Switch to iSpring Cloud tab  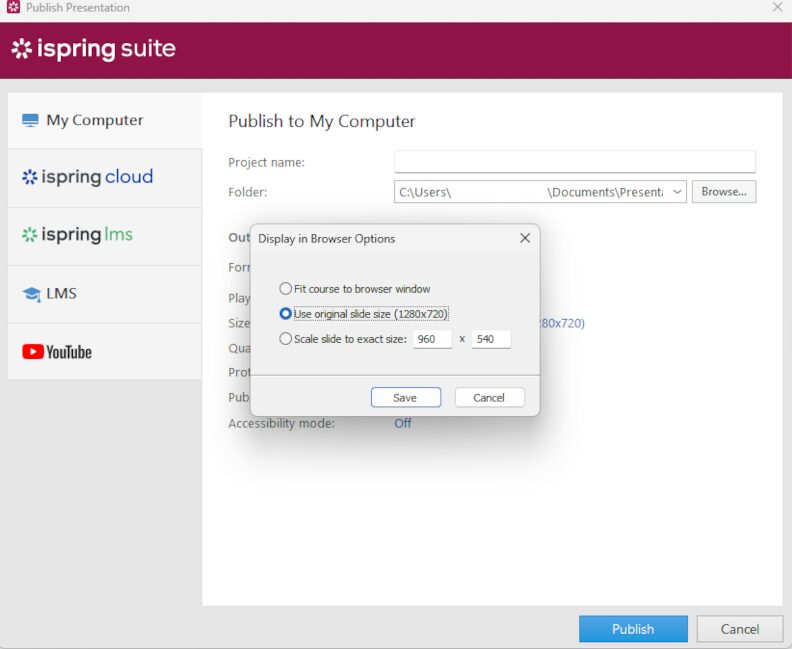pos(105,177)
